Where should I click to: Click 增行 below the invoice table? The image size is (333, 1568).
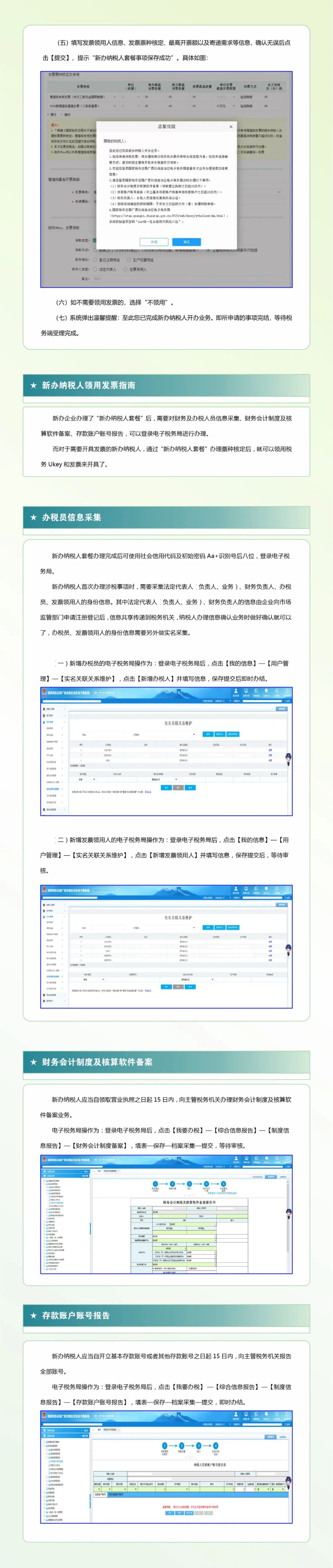pos(52,114)
